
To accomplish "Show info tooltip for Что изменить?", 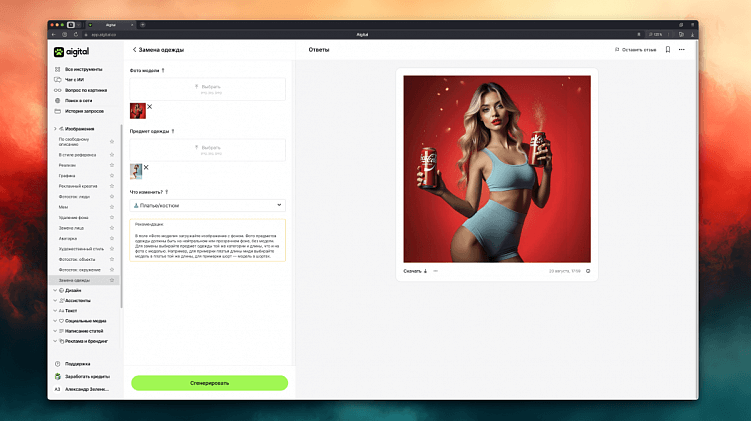I will point(167,192).
